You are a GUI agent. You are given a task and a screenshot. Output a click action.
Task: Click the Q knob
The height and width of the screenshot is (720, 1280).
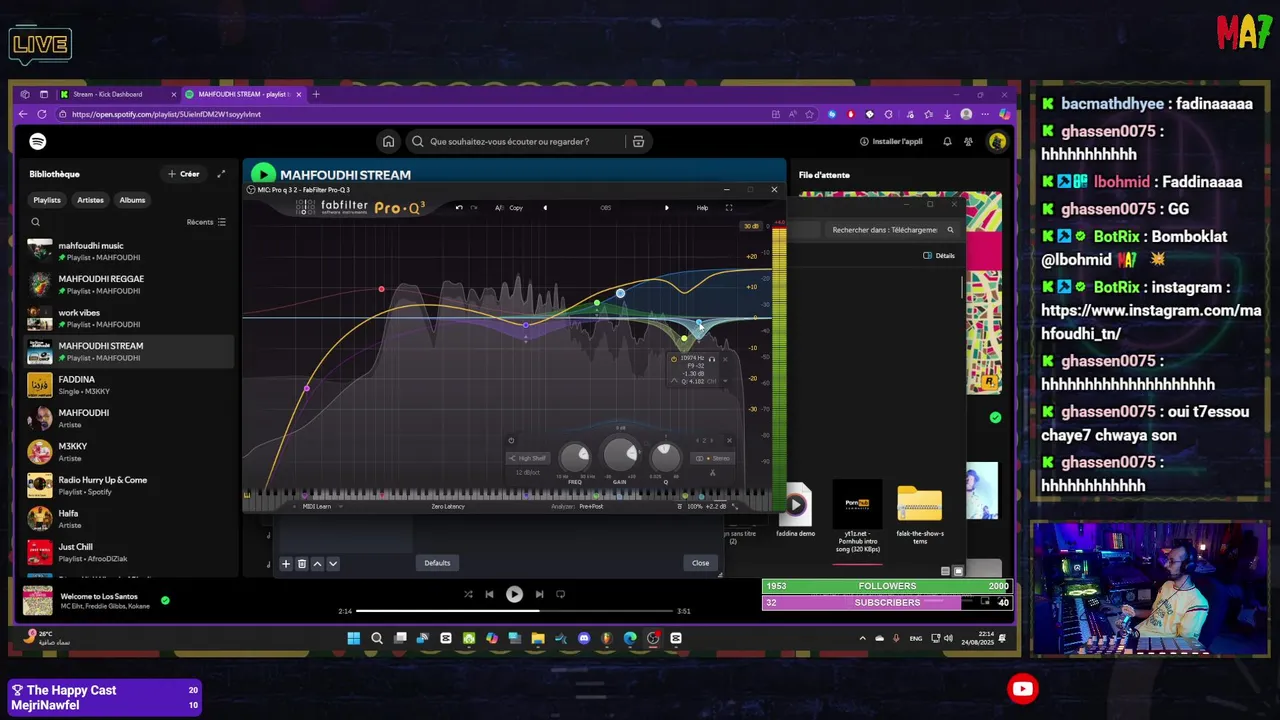666,458
